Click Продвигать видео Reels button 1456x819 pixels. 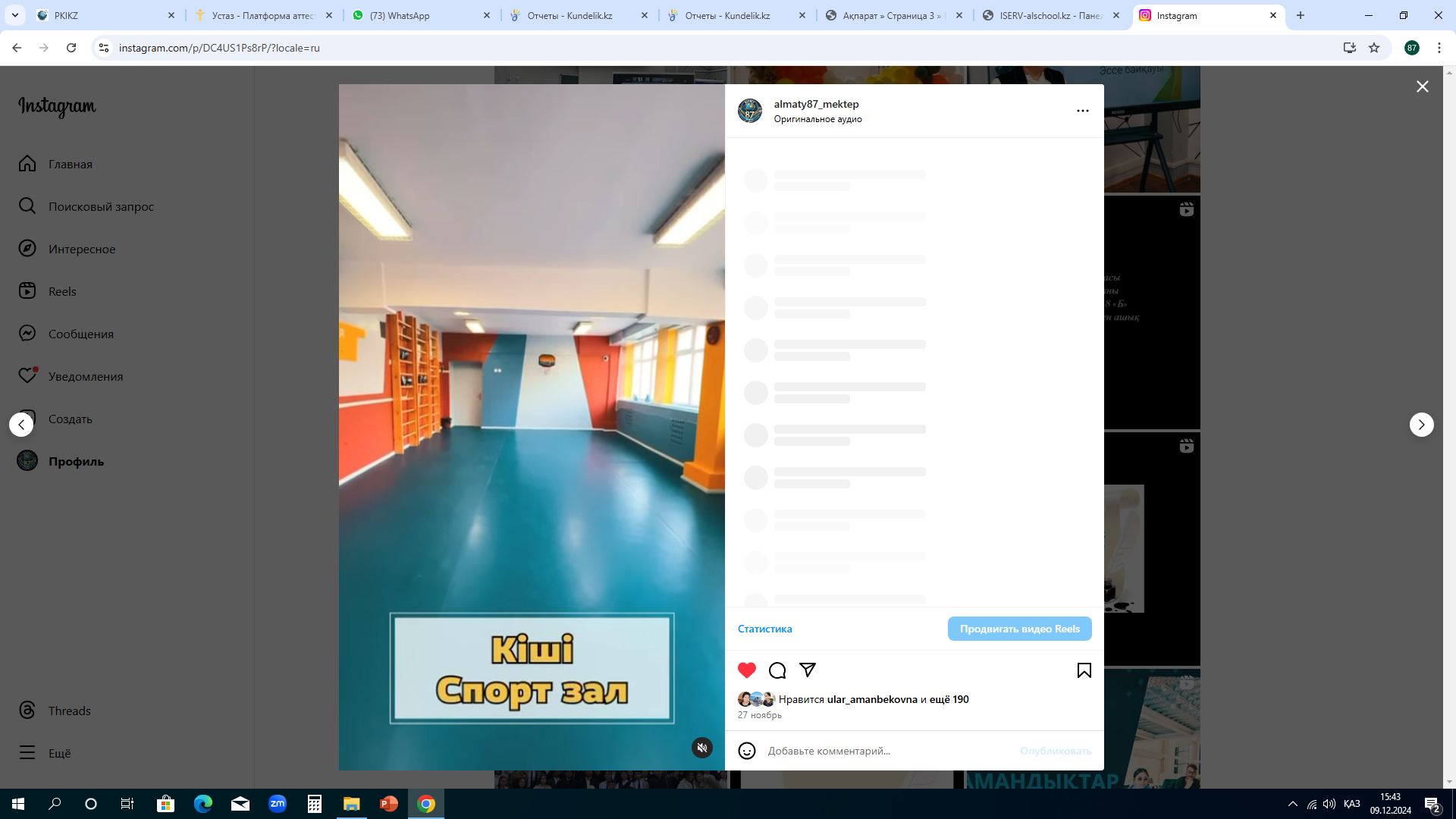point(1020,629)
